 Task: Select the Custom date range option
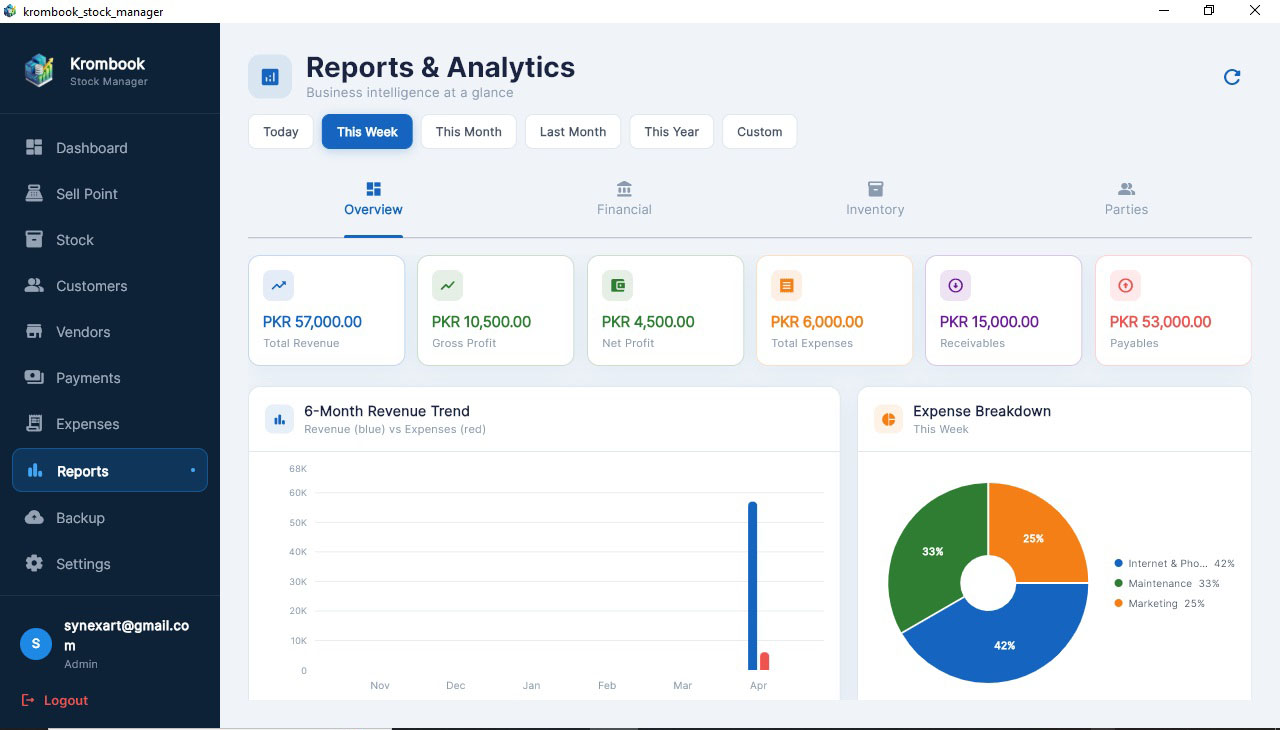pos(759,131)
